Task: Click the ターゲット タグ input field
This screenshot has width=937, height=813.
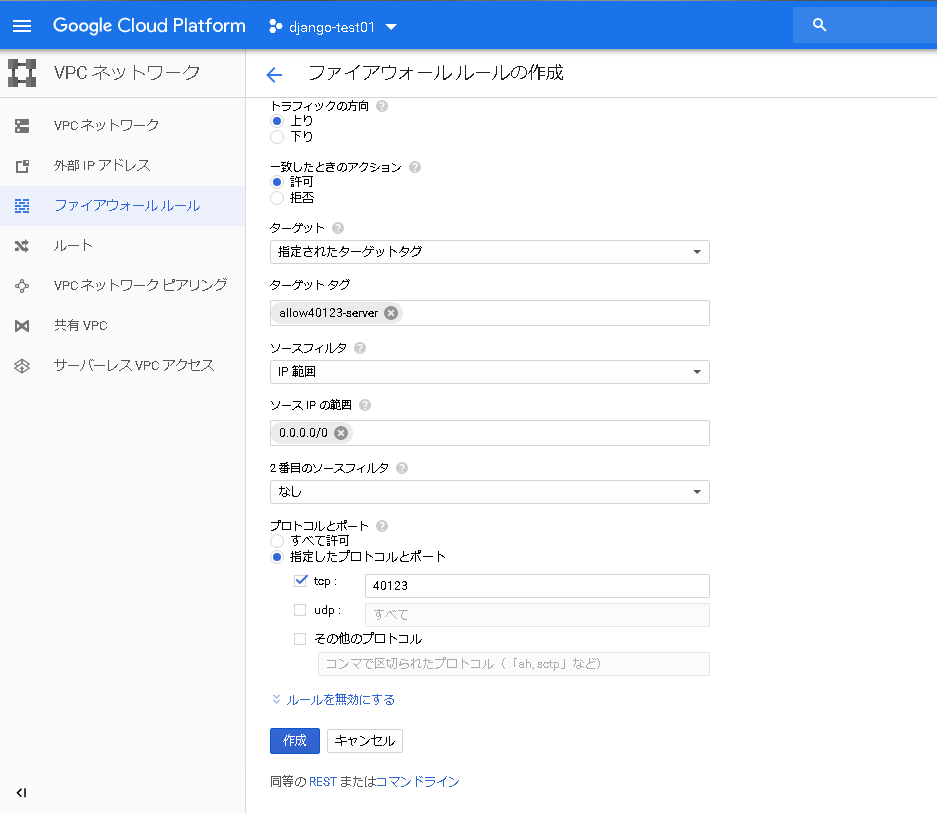Action: pyautogui.click(x=489, y=313)
